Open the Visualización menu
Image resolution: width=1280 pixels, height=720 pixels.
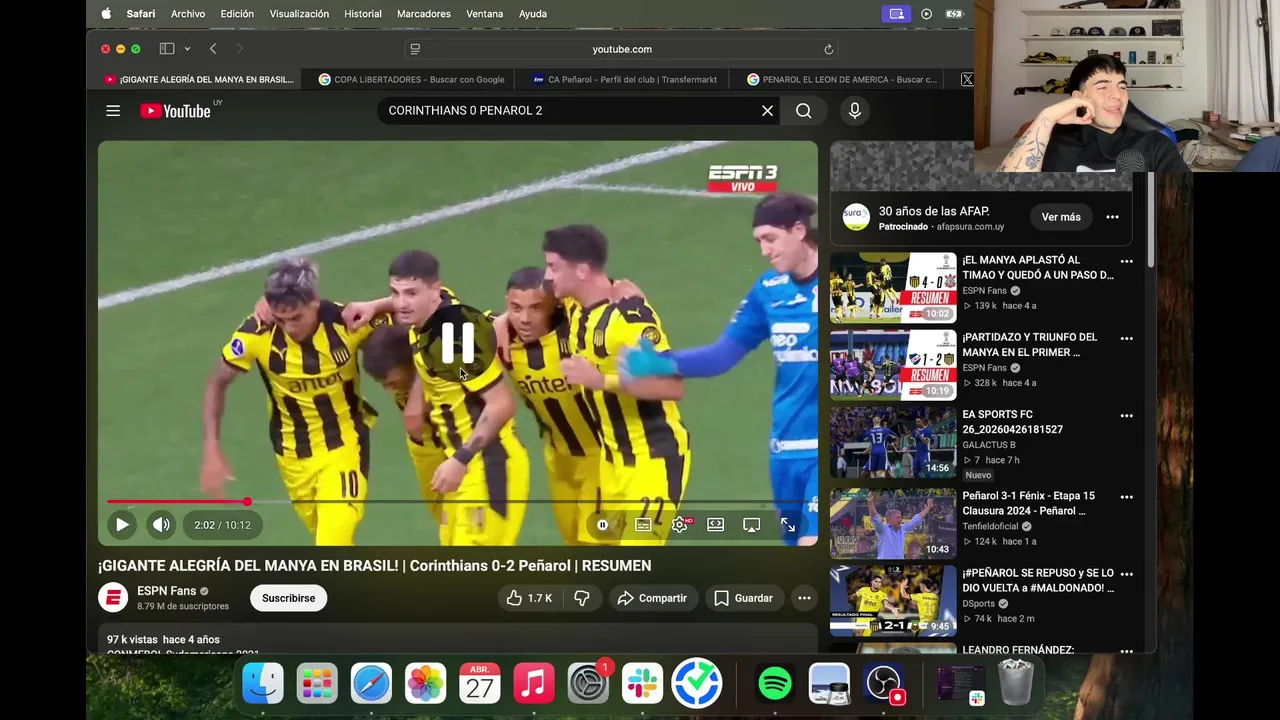coord(299,14)
